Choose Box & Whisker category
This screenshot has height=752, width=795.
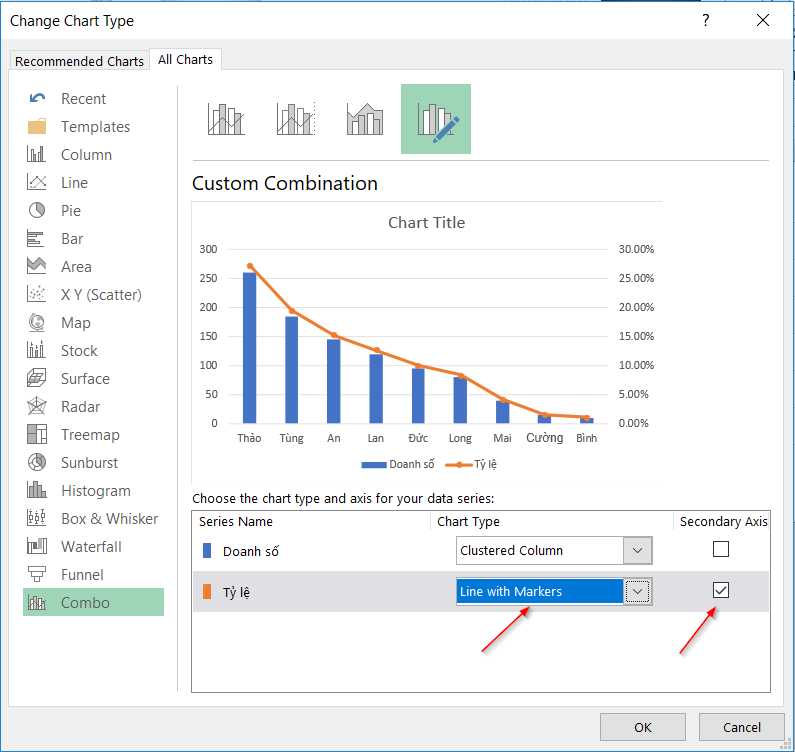pyautogui.click(x=93, y=518)
